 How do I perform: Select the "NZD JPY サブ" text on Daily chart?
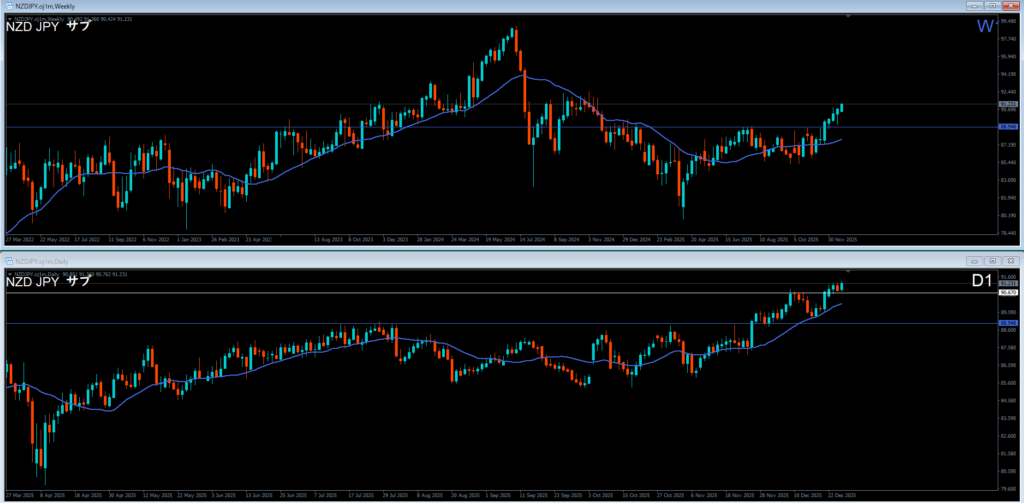click(48, 281)
